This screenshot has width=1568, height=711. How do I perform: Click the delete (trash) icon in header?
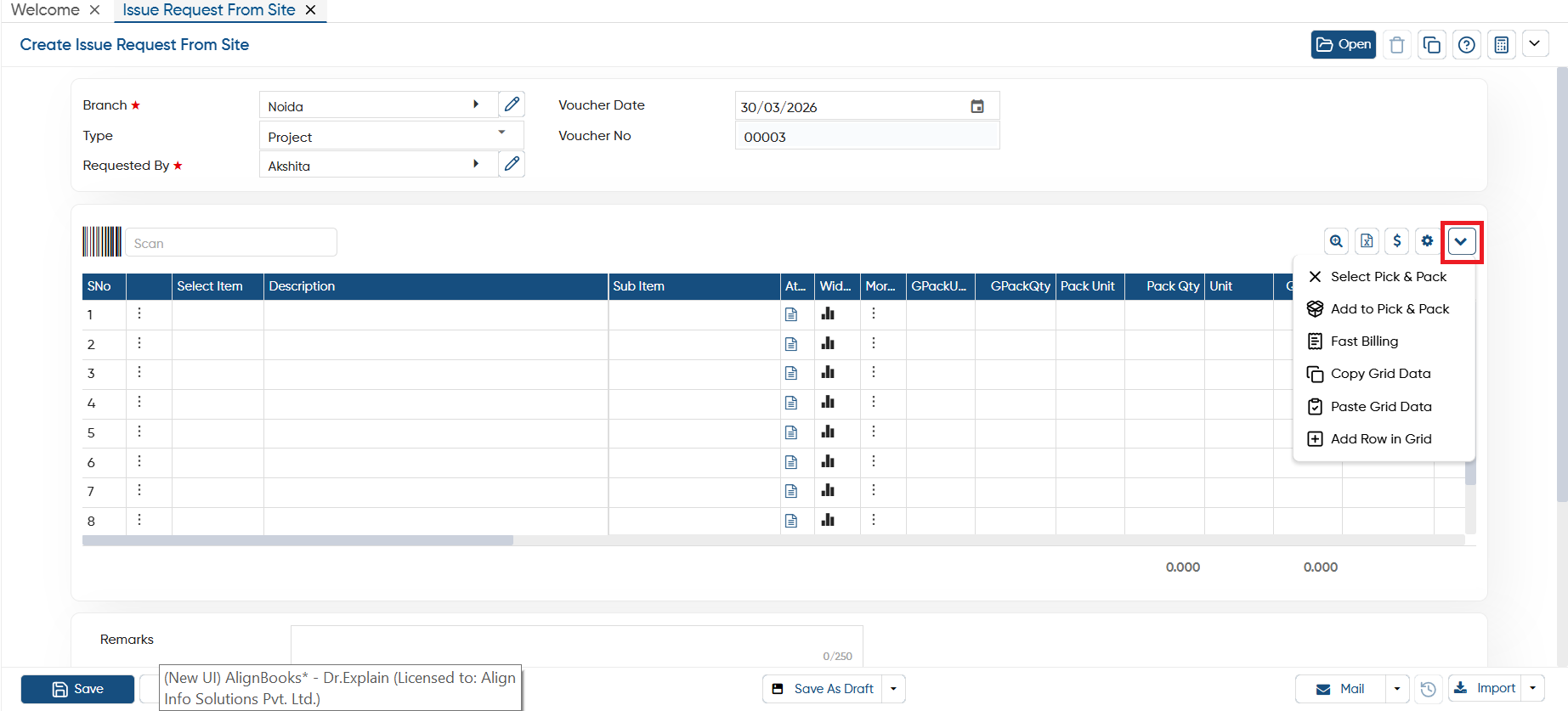[1396, 45]
